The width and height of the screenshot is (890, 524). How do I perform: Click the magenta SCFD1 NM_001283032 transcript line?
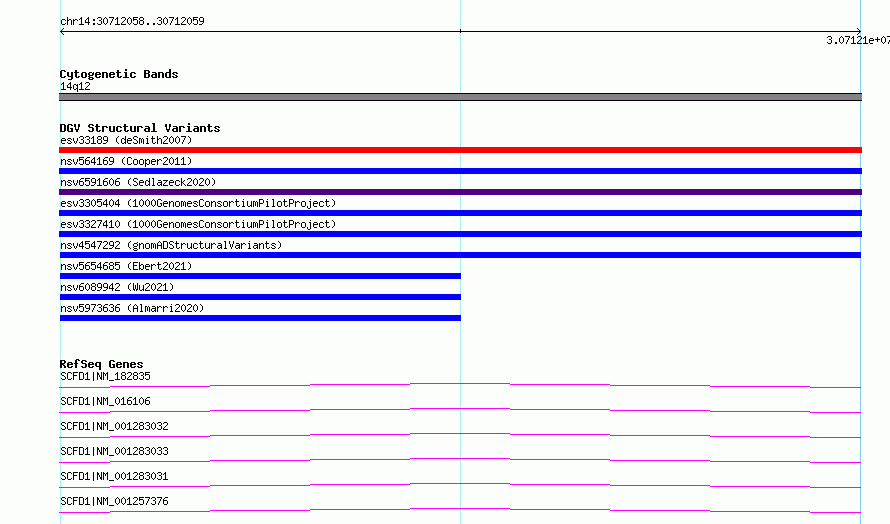(460, 435)
